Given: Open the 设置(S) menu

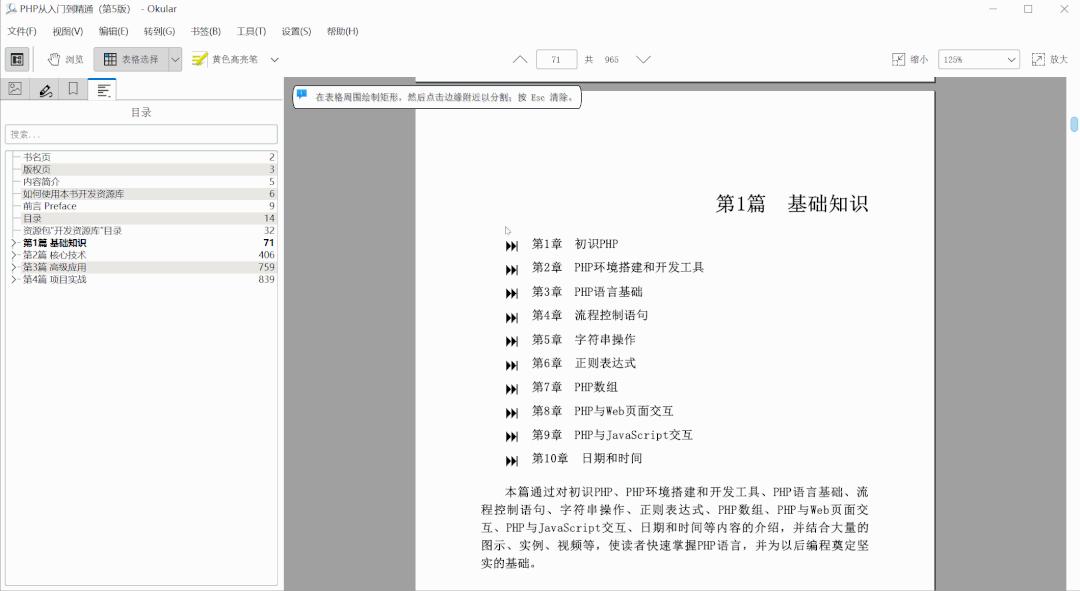Looking at the screenshot, I should pos(296,31).
